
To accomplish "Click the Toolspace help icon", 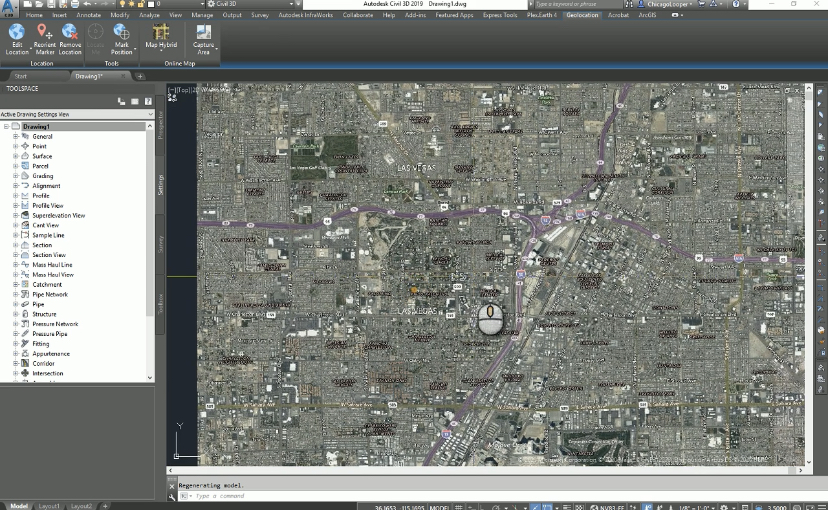I will pyautogui.click(x=148, y=101).
